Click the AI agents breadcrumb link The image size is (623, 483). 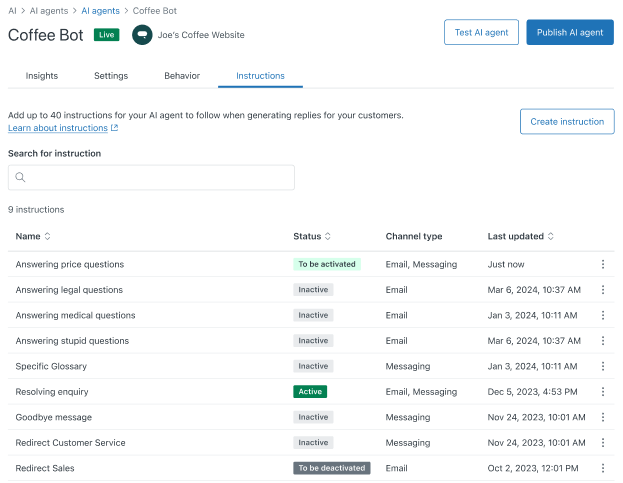click(x=100, y=11)
